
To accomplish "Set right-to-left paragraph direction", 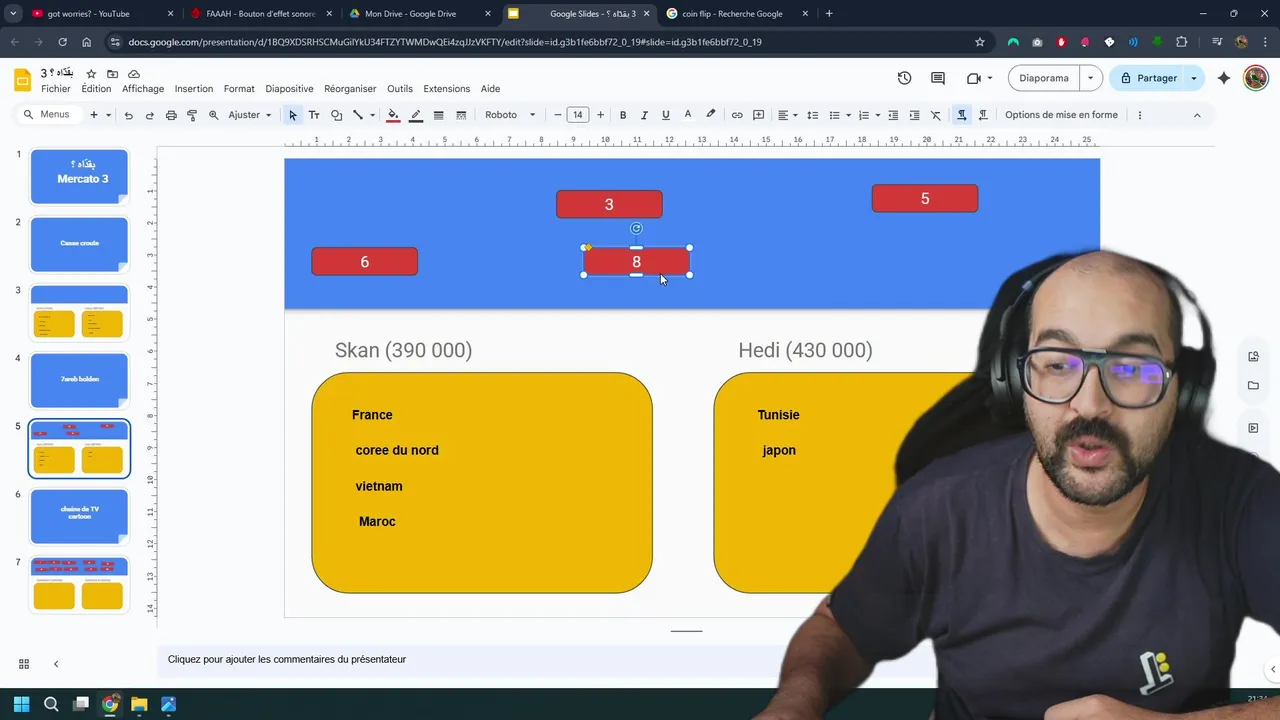I will pyautogui.click(x=983, y=115).
